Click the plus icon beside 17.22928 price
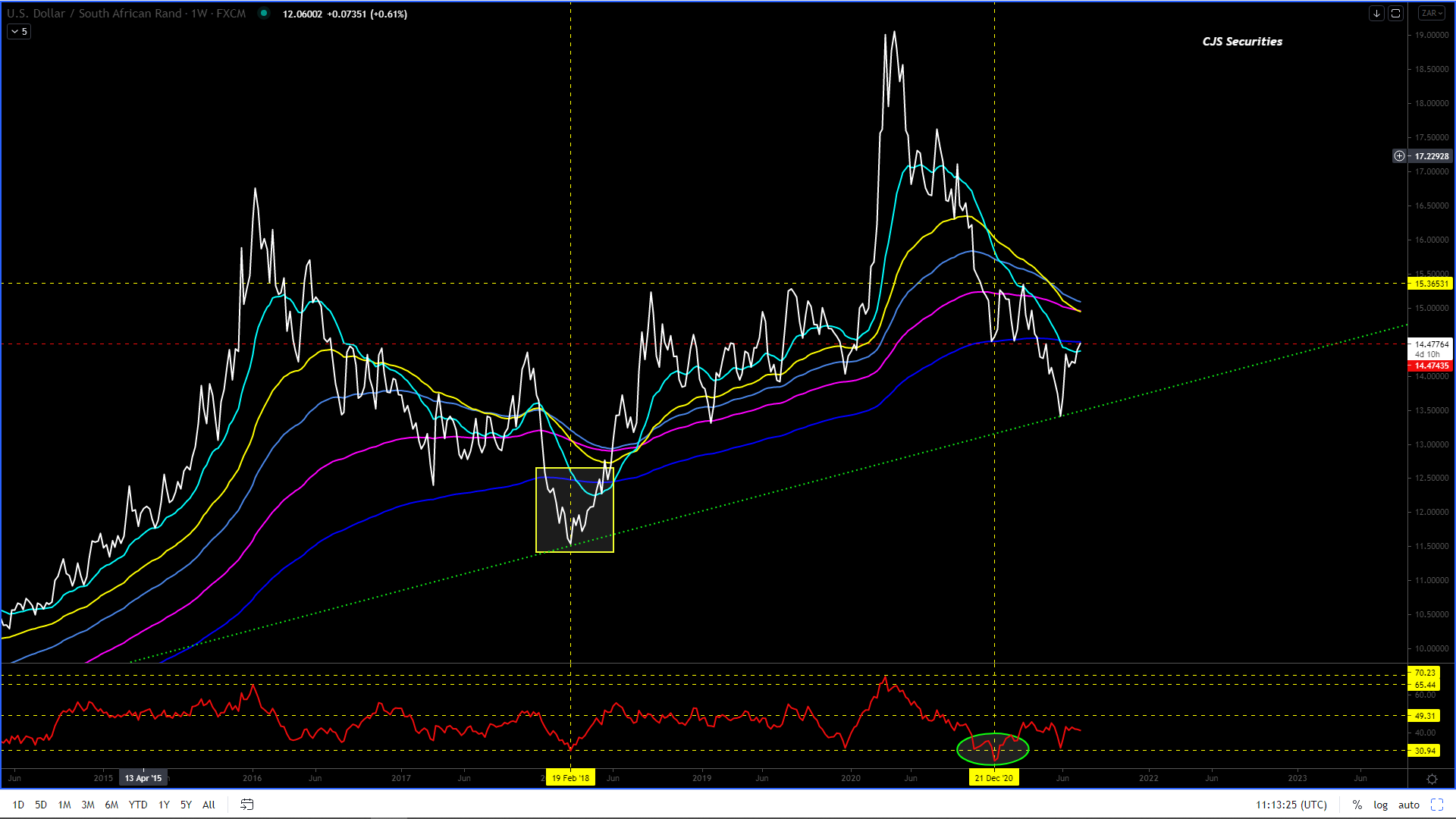The width and height of the screenshot is (1456, 819). point(1399,156)
